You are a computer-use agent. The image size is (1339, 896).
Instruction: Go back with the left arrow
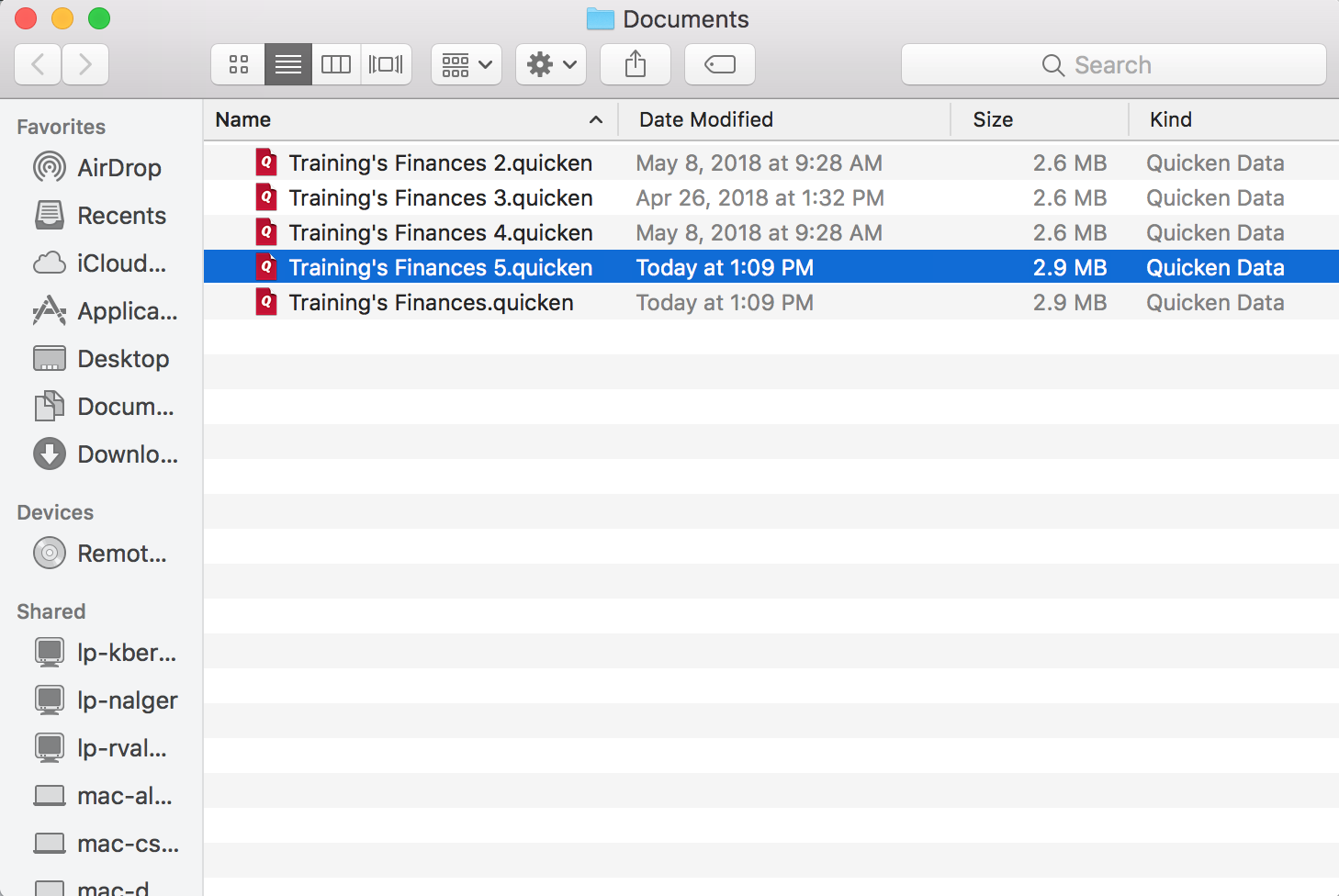(x=38, y=64)
